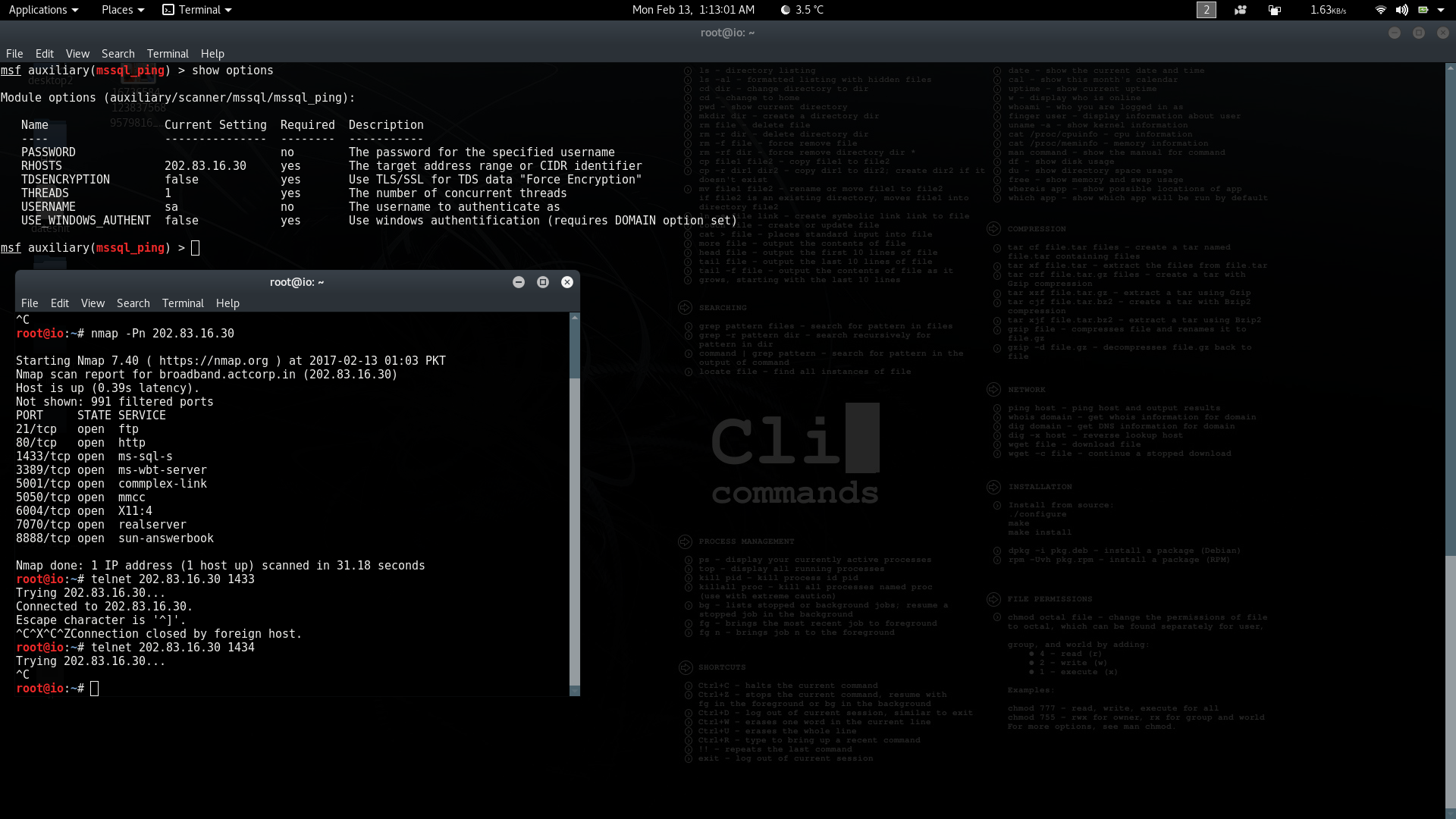Open Terminal menu in front nmap terminal

(183, 303)
